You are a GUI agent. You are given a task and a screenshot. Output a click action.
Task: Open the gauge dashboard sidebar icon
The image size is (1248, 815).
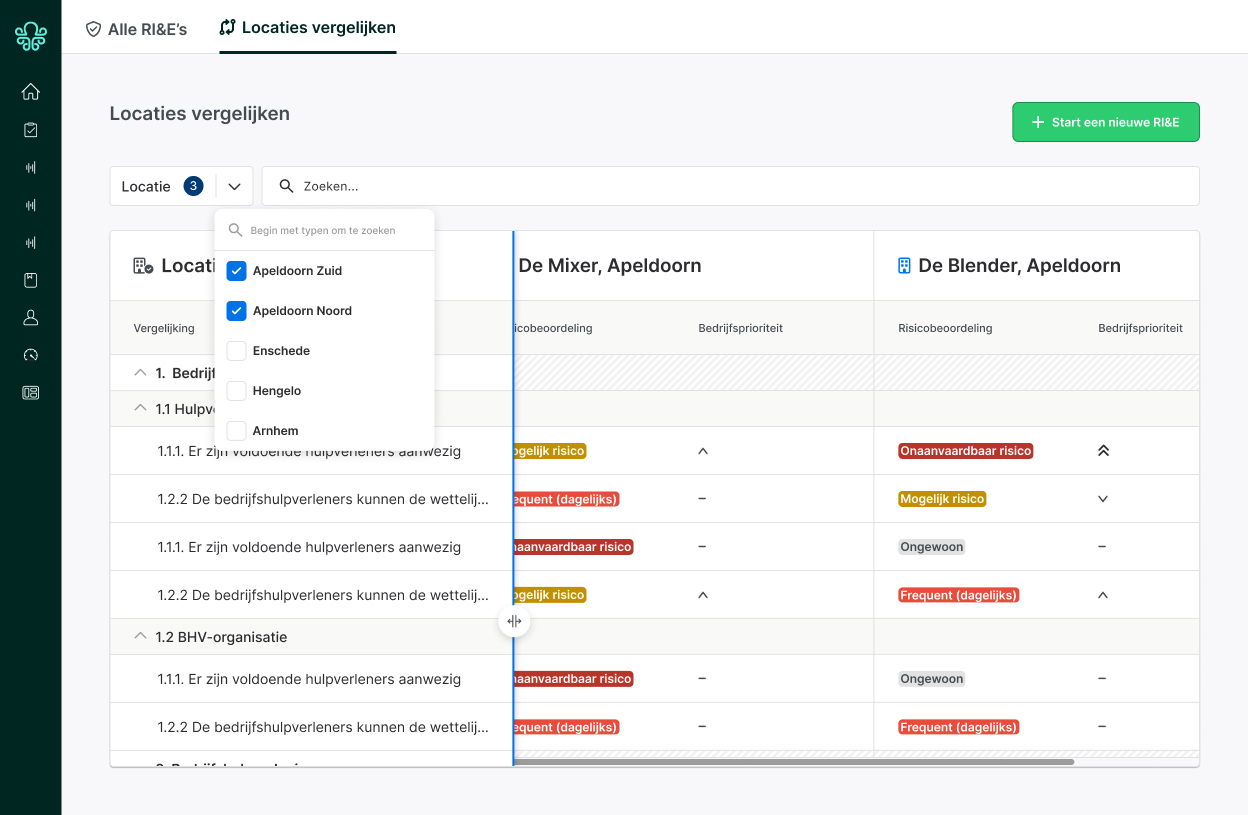pos(31,355)
